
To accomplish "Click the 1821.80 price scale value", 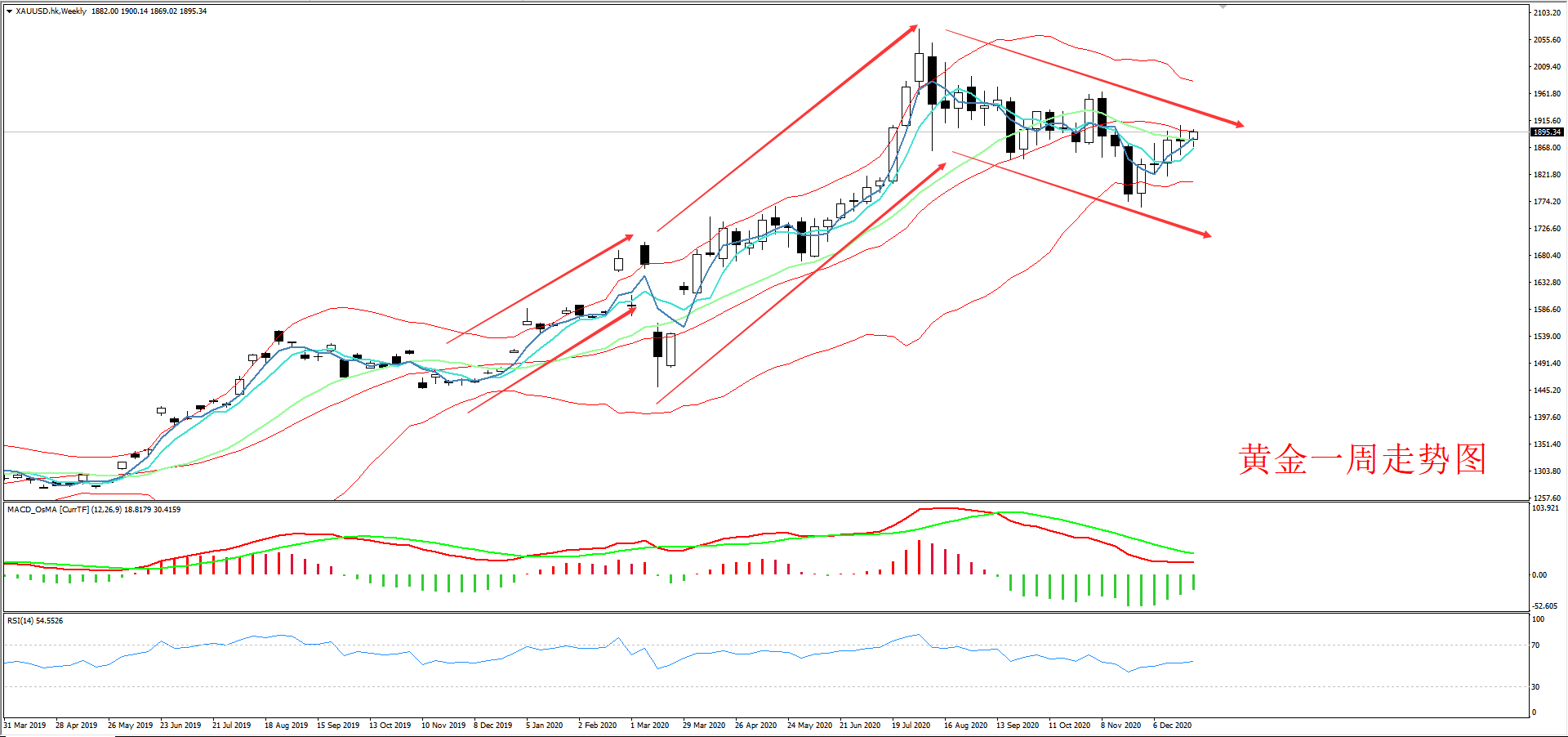I will click(1547, 175).
